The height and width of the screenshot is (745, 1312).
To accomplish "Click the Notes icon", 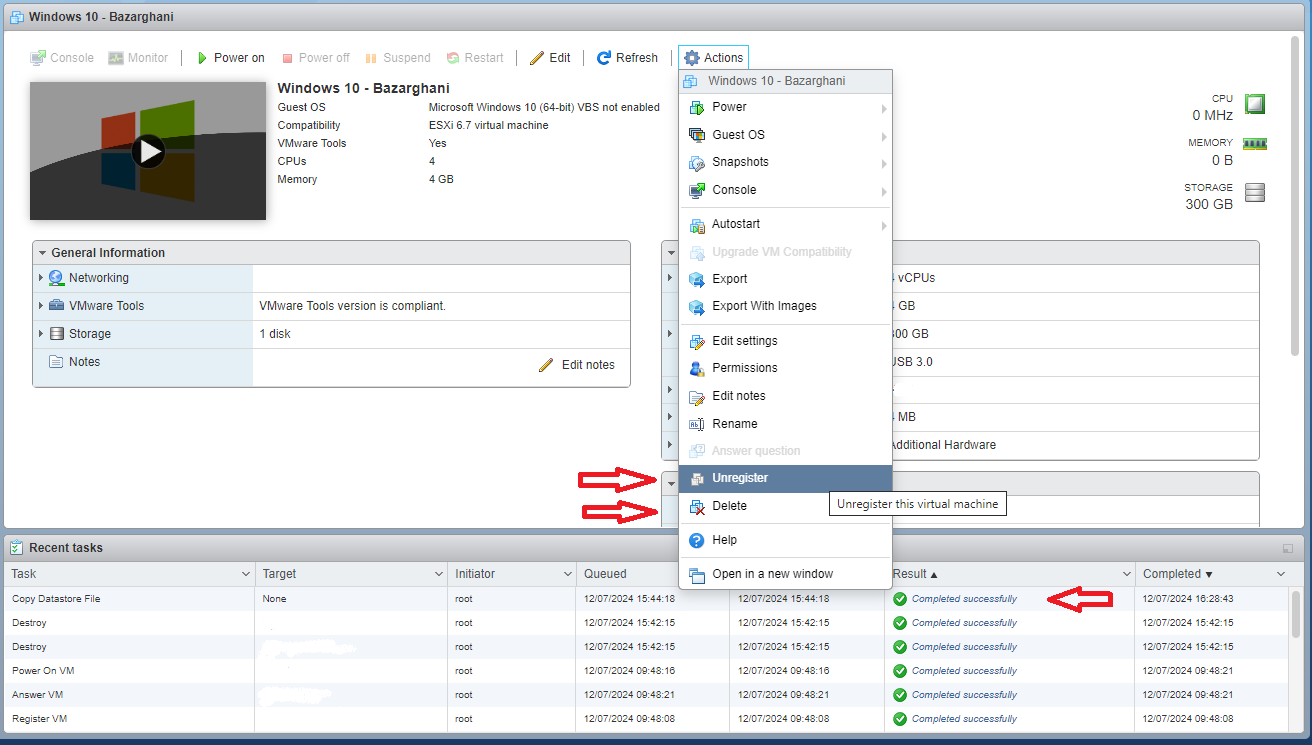I will point(57,362).
